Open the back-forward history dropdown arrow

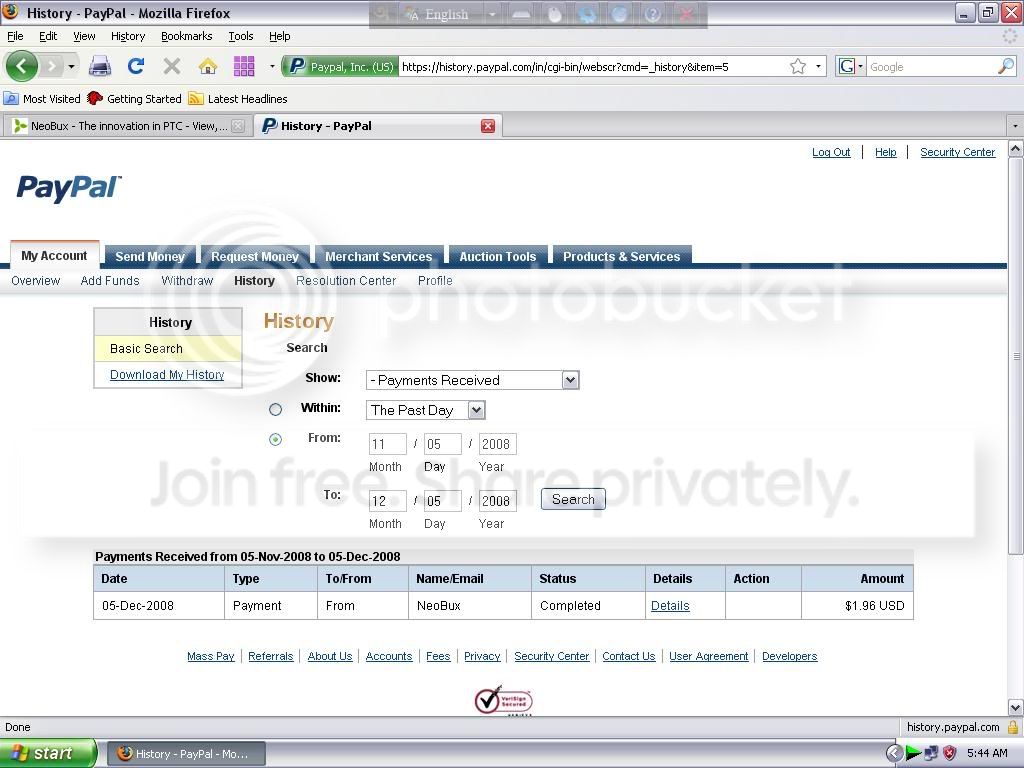pos(71,67)
